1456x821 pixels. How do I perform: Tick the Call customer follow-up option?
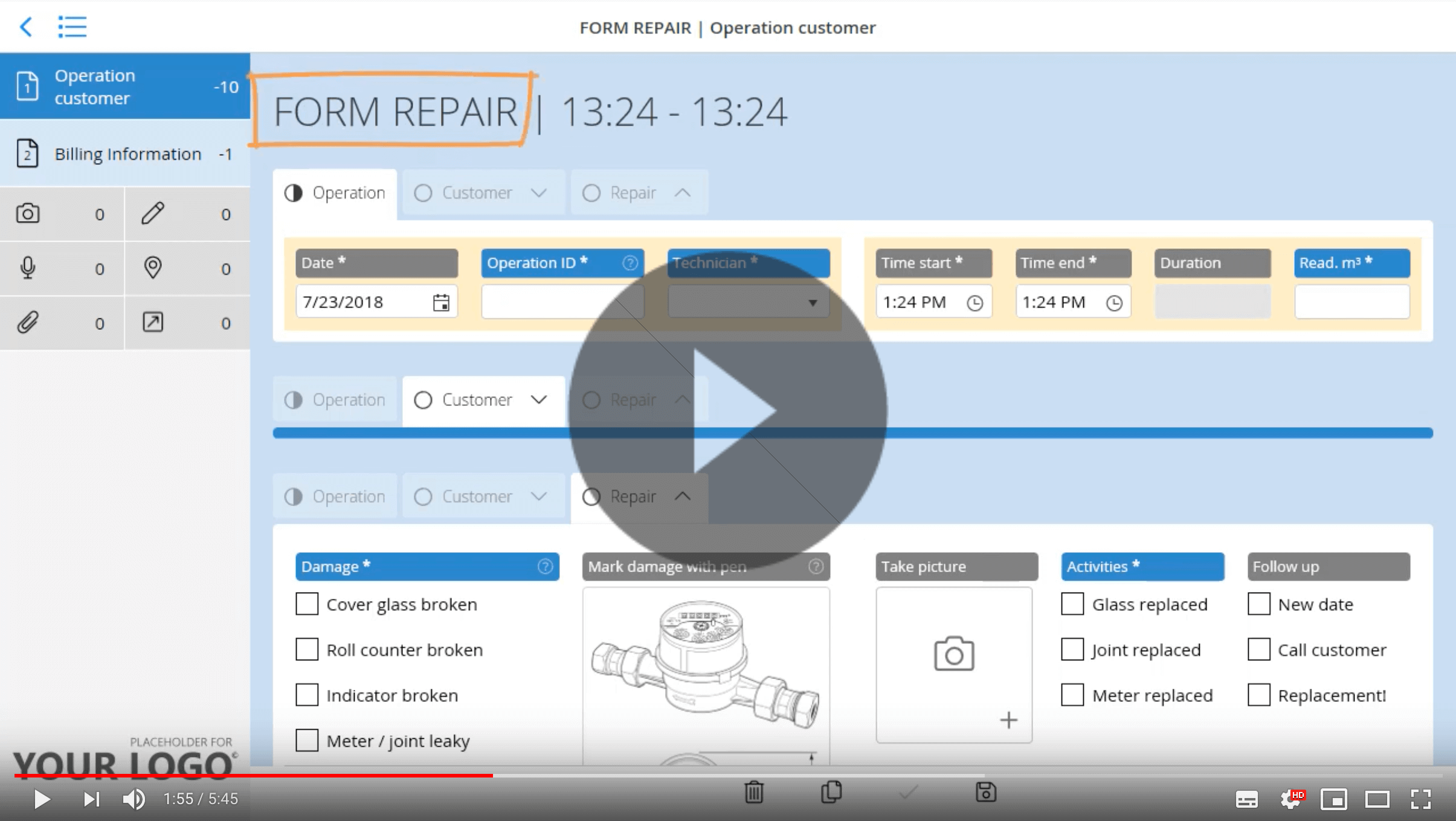click(x=1260, y=649)
